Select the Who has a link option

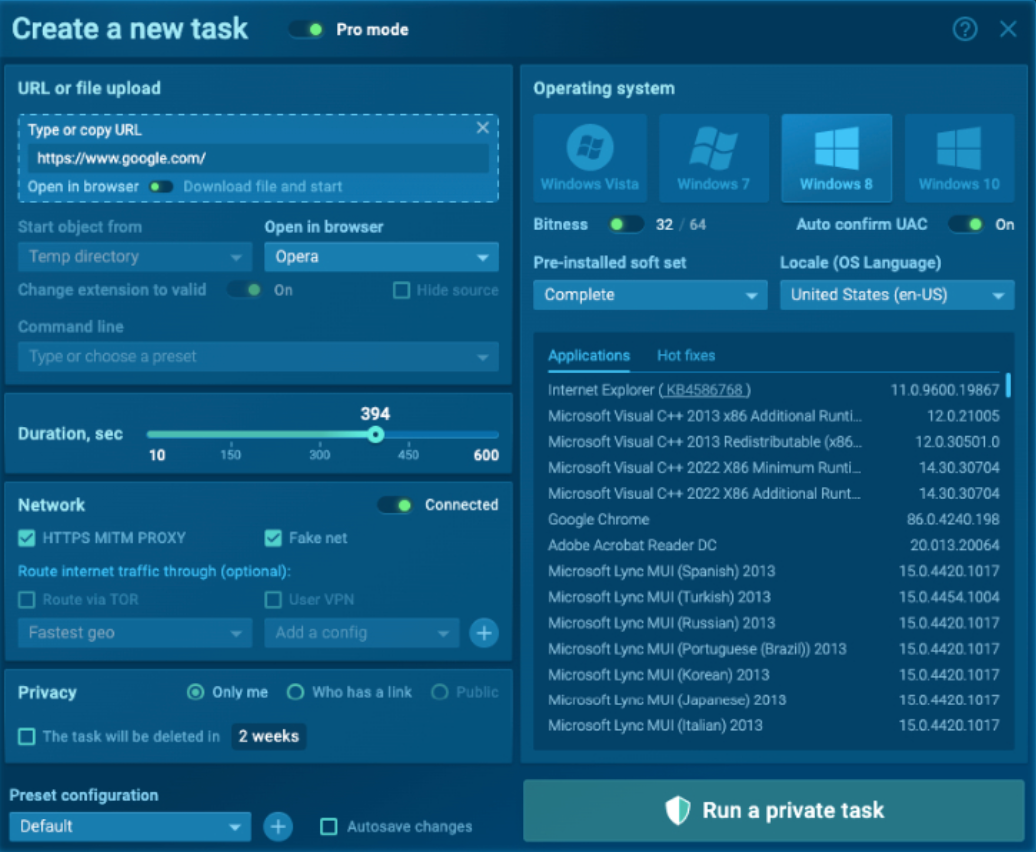pyautogui.click(x=296, y=692)
